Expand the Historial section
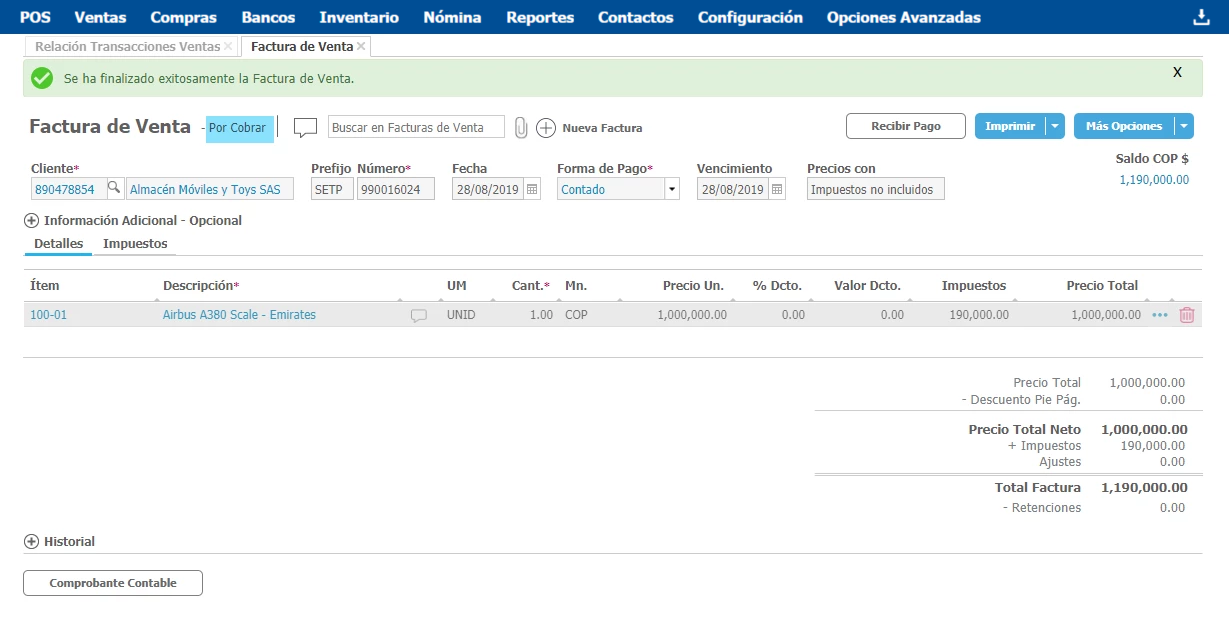 tap(31, 542)
